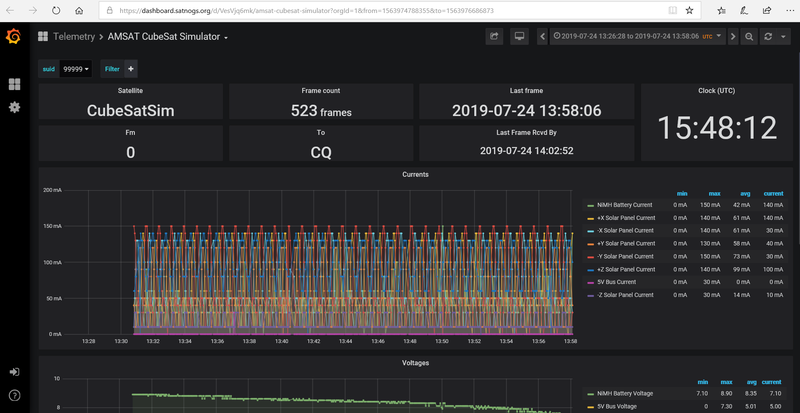Open the Voltages panel title menu
Viewport: 800px width, 413px height.
(x=415, y=363)
